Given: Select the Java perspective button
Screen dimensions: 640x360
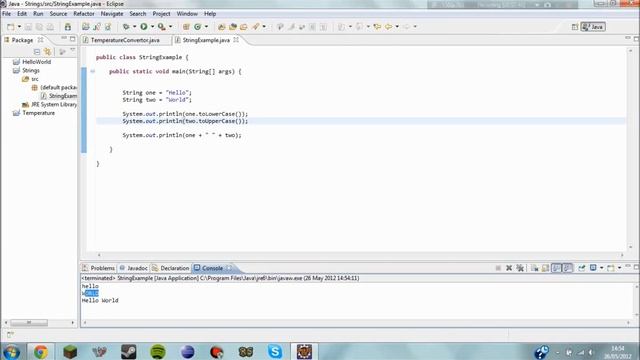Looking at the screenshot, I should (593, 27).
